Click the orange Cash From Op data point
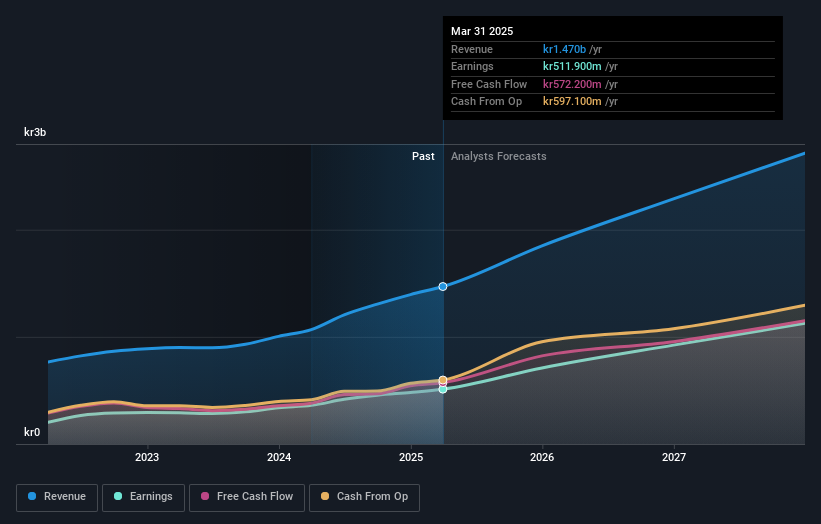Viewport: 821px width, 524px height. [443, 380]
